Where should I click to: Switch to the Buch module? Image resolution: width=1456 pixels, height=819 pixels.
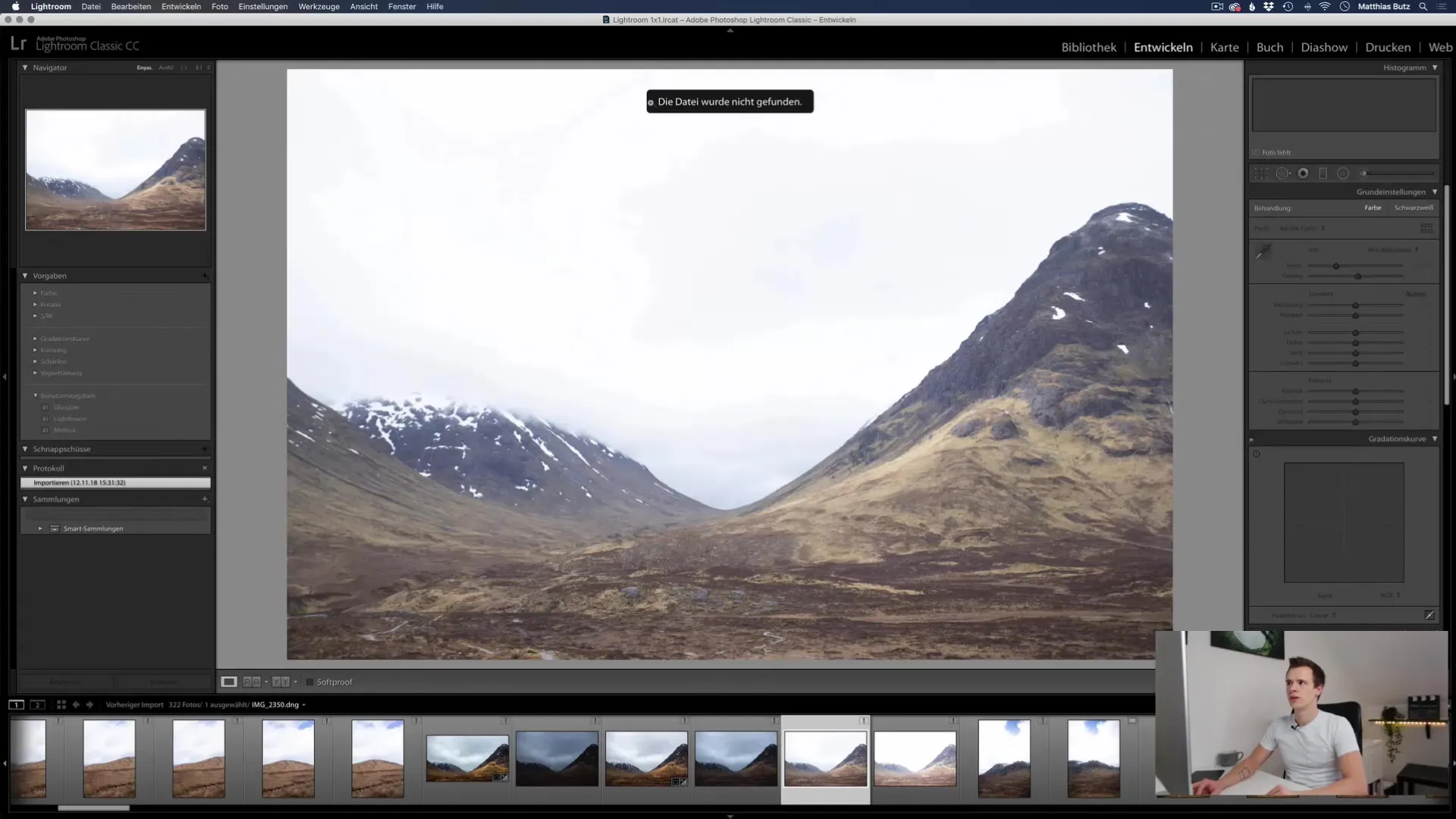[x=1269, y=47]
